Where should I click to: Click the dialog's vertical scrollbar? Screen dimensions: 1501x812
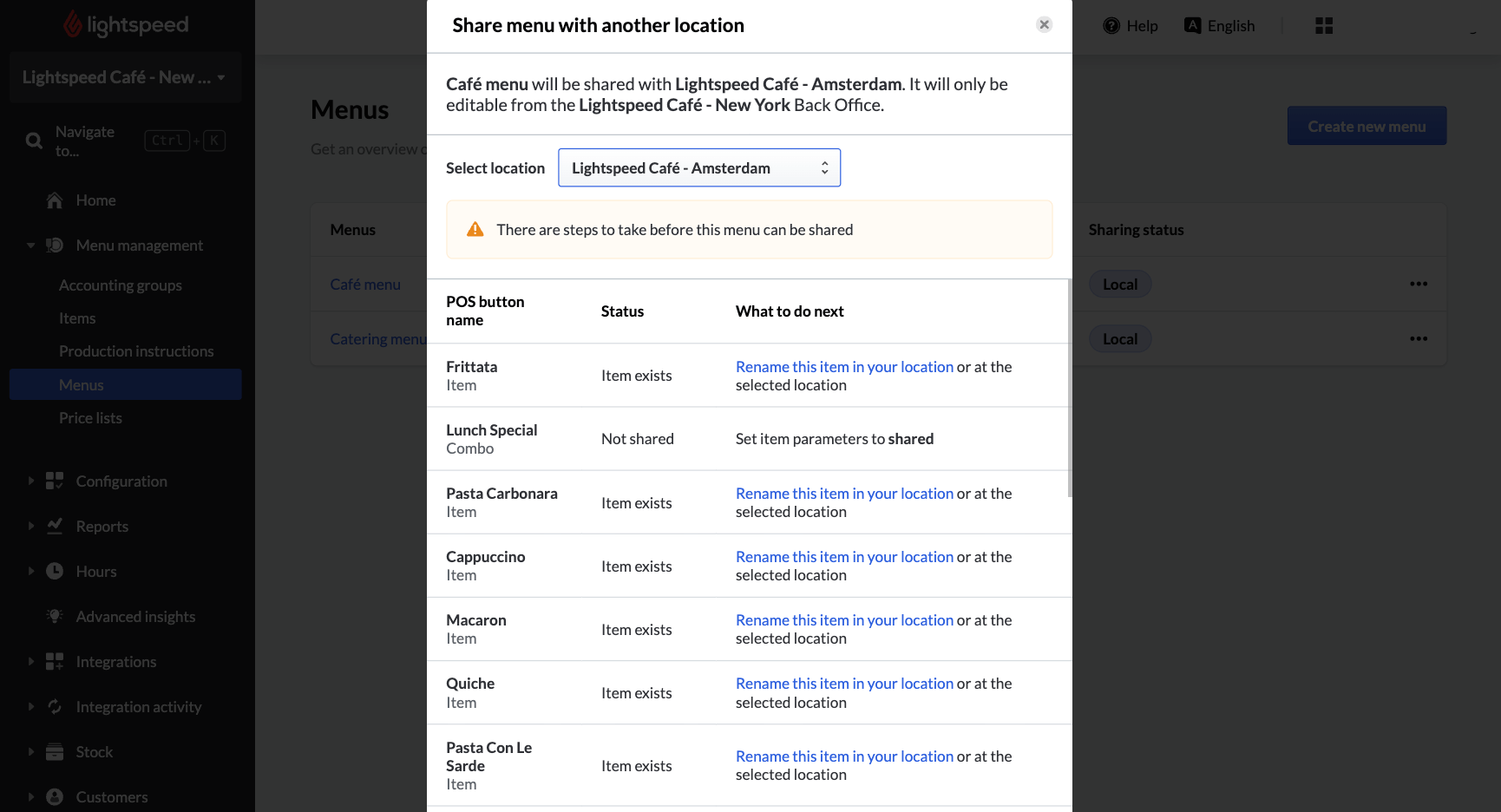(x=1069, y=390)
